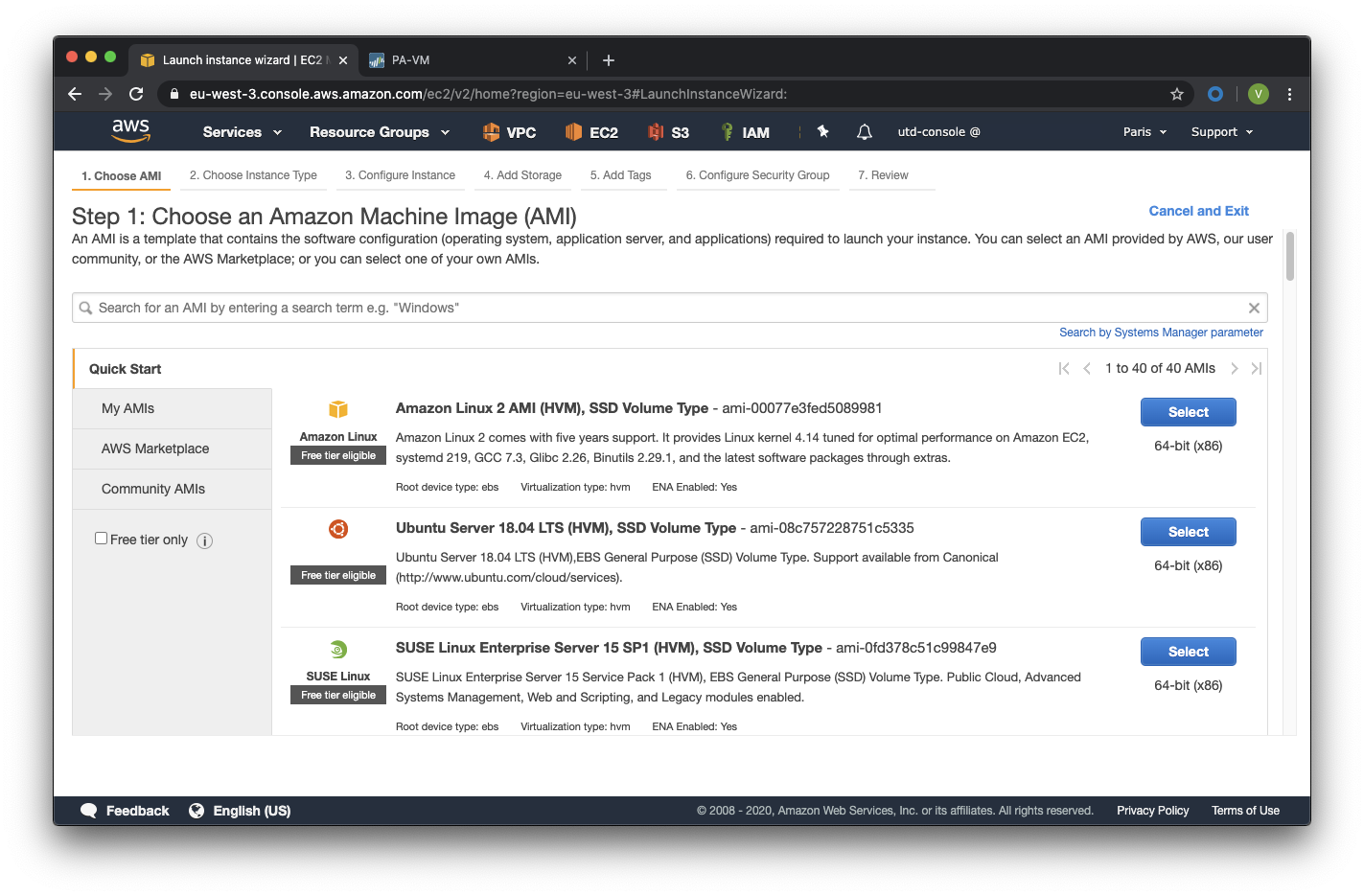Go to next page of AMIs

(1235, 368)
